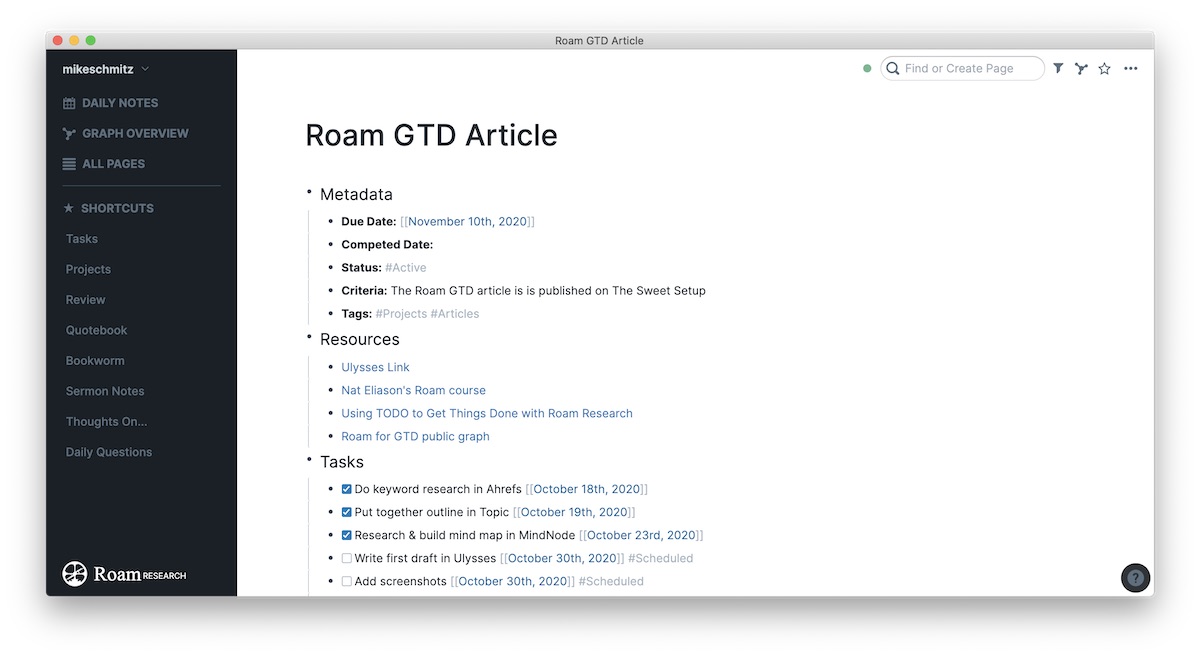
Task: Click the Tasks block bullet
Action: point(310,459)
